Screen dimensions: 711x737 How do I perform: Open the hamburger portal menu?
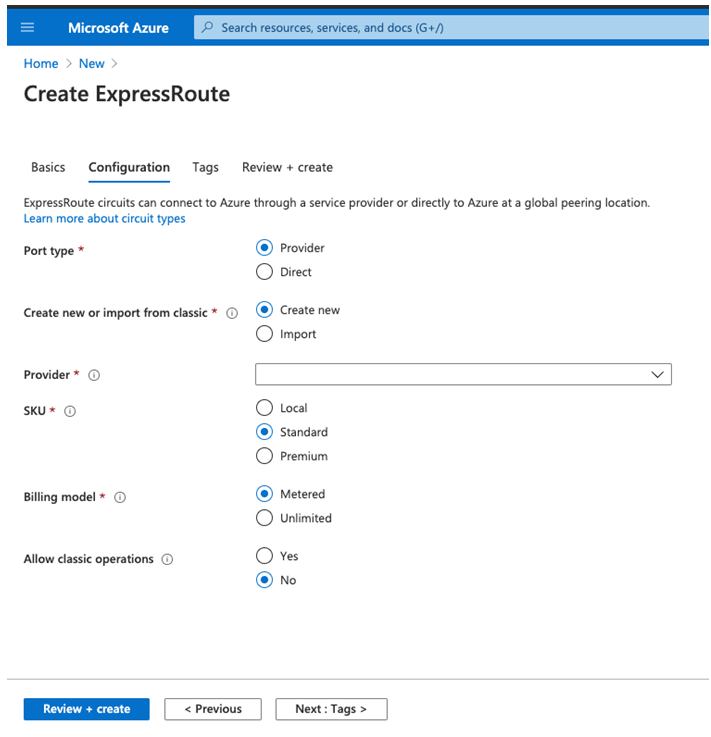(x=27, y=27)
